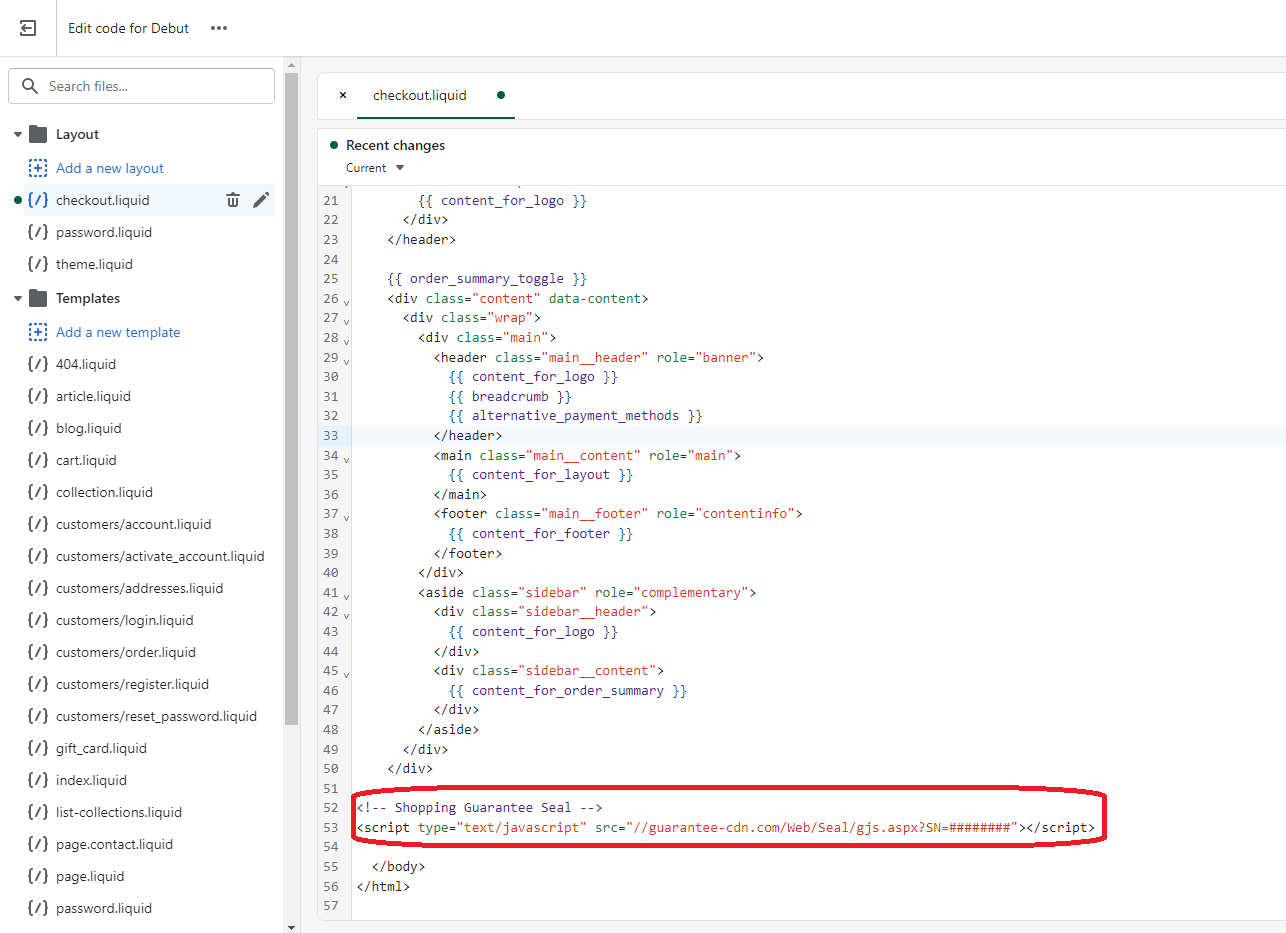The image size is (1286, 933).
Task: Open password.liquid under Layout
Action: pos(104,232)
